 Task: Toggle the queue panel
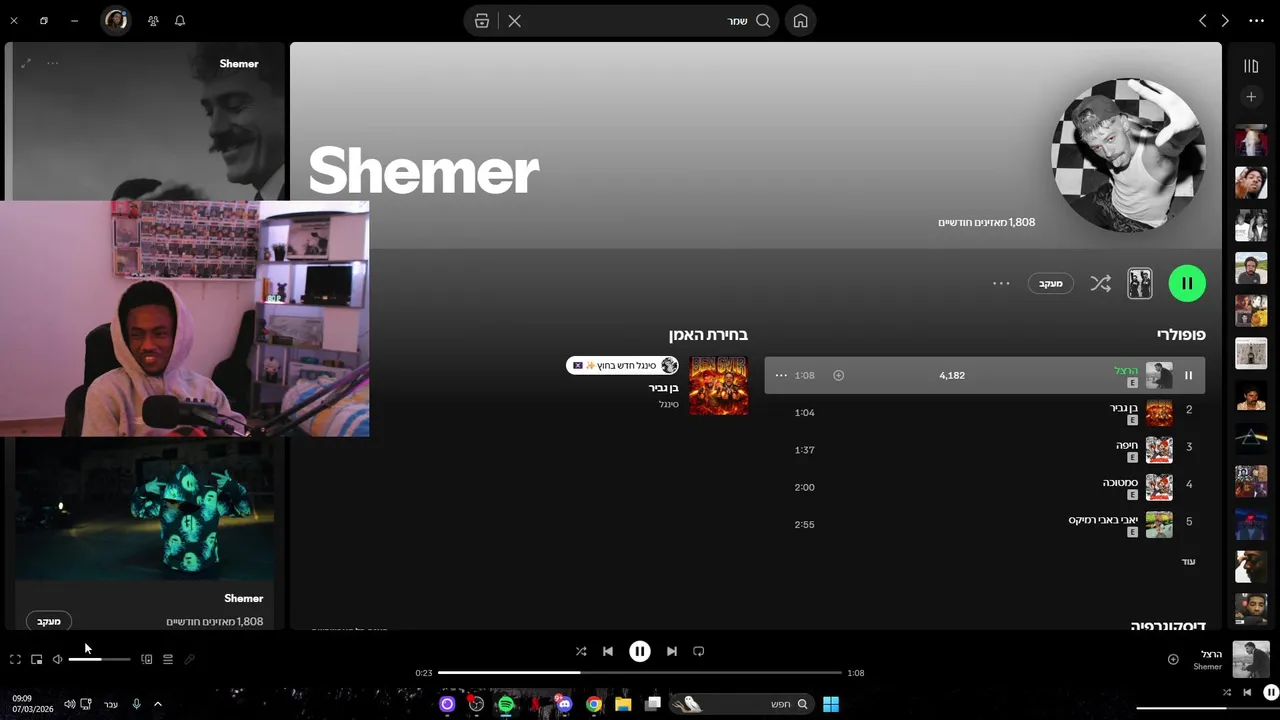tap(168, 659)
